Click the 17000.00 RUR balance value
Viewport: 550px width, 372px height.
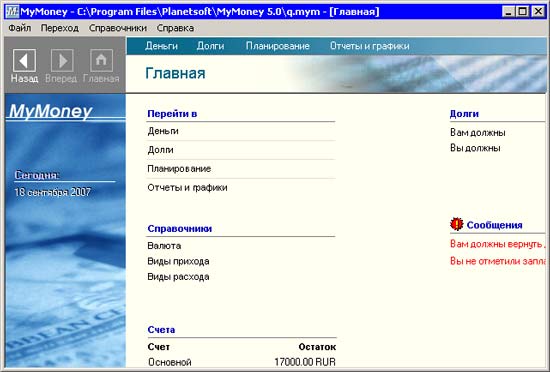(x=305, y=362)
